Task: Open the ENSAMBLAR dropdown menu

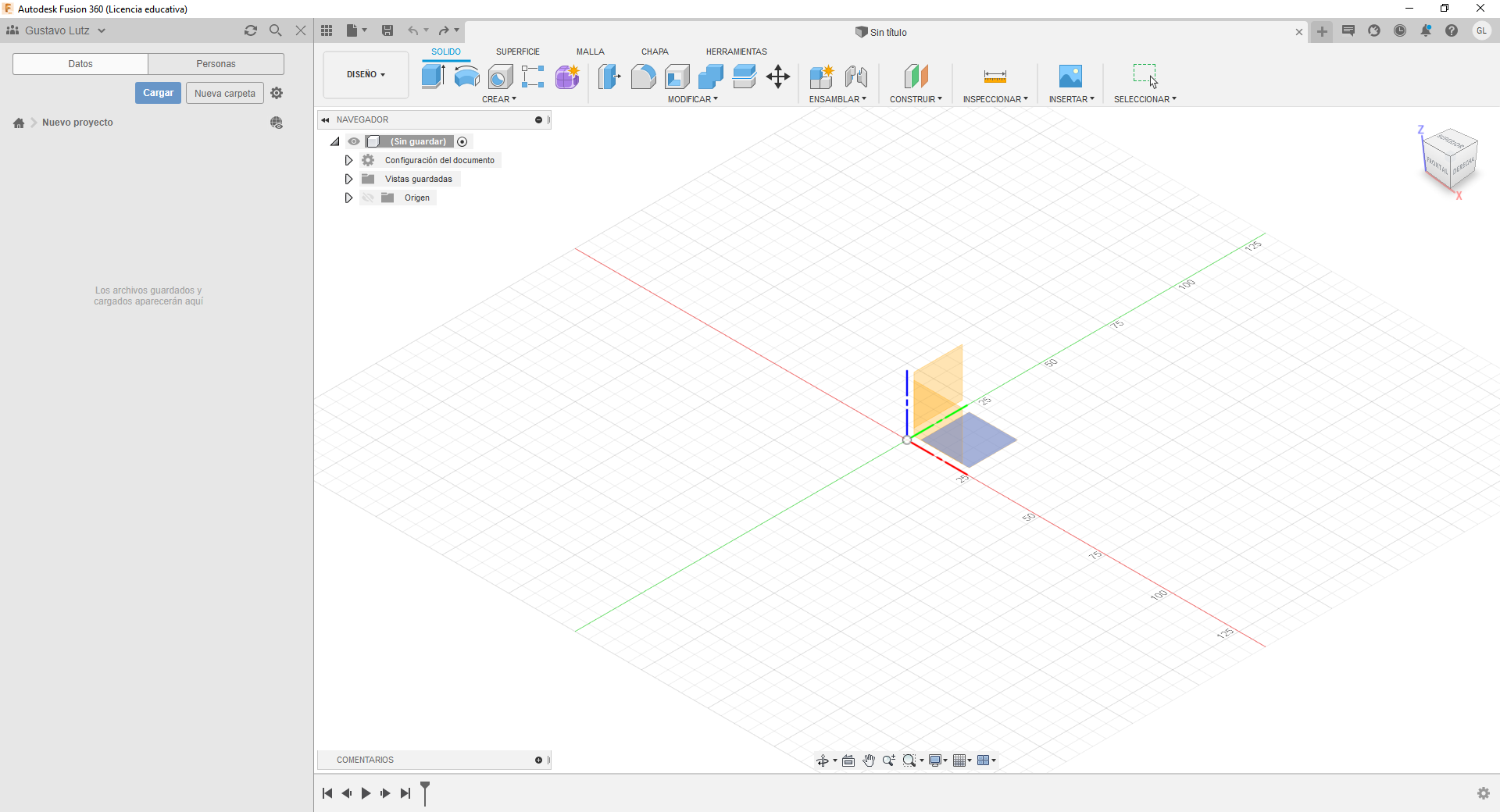Action: coord(837,99)
